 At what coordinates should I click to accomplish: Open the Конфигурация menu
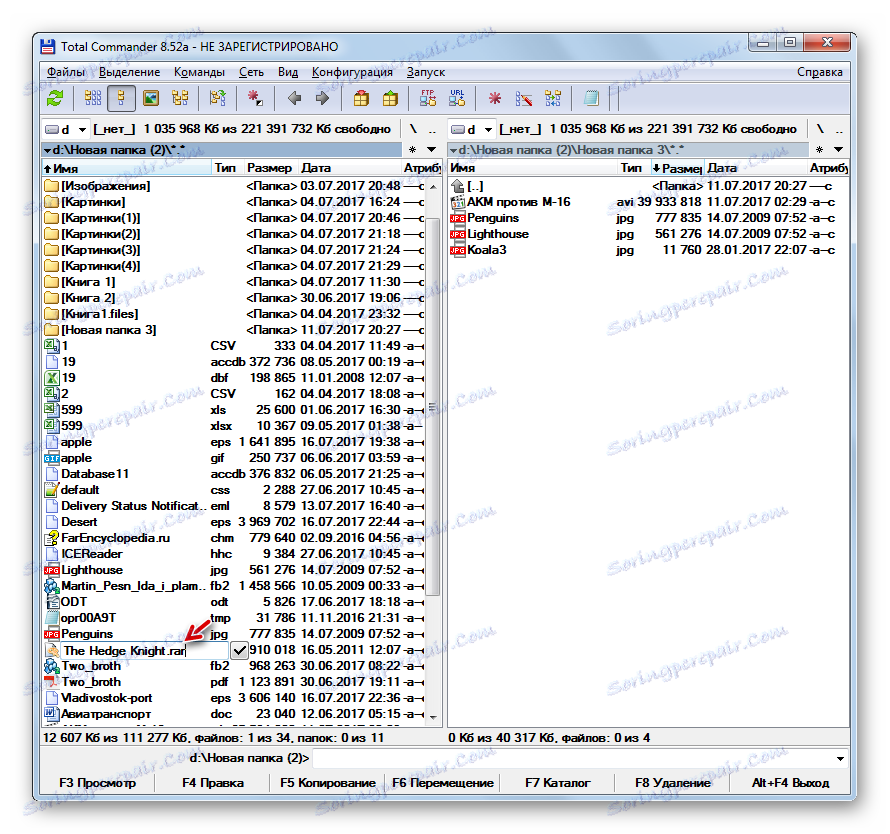click(352, 72)
